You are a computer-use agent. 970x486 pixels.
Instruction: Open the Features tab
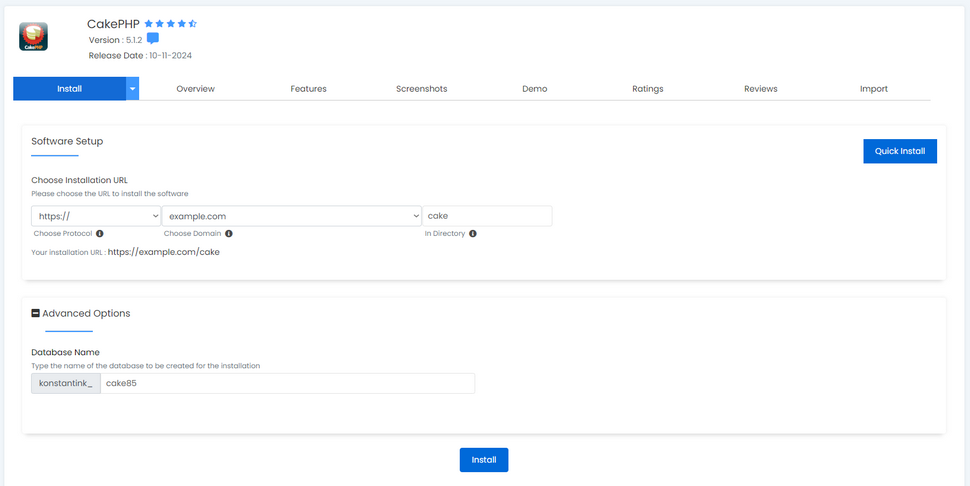(x=309, y=88)
